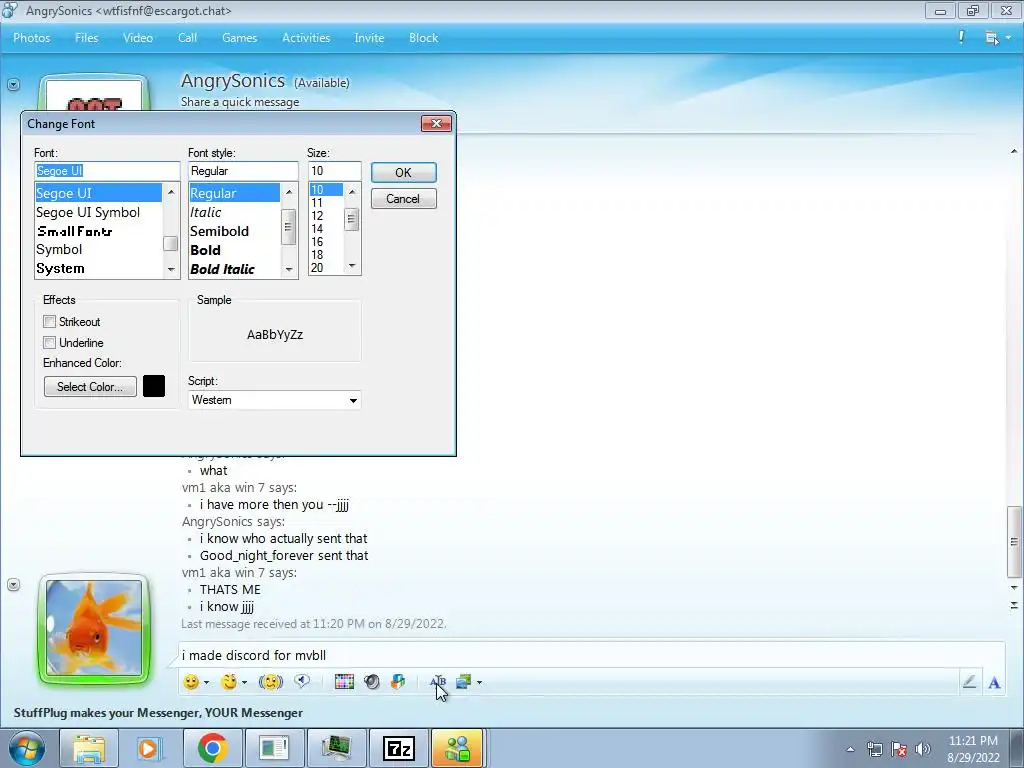Click Invite in the top bar
Image resolution: width=1024 pixels, height=768 pixels.
[369, 38]
